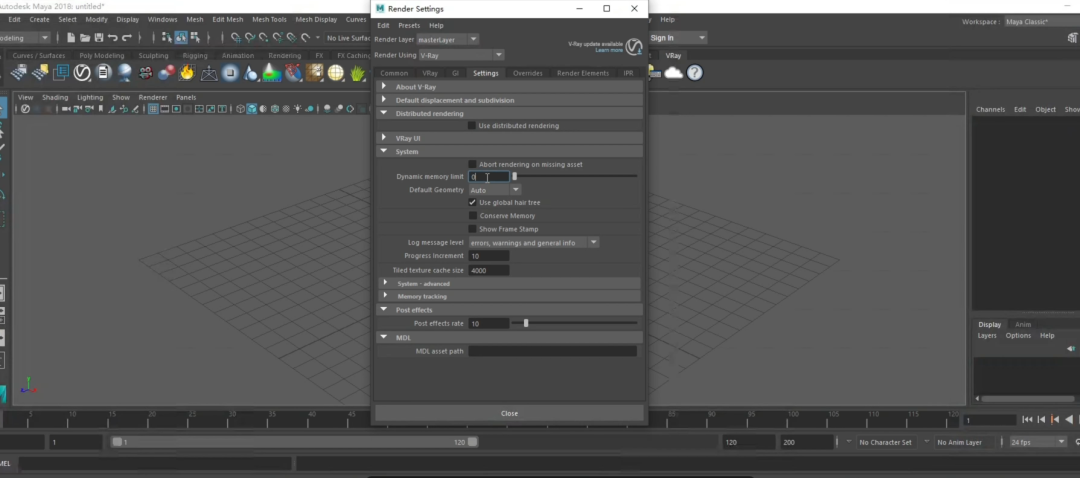Image resolution: width=1080 pixels, height=478 pixels.
Task: Click the Learn more link
Action: pos(609,50)
